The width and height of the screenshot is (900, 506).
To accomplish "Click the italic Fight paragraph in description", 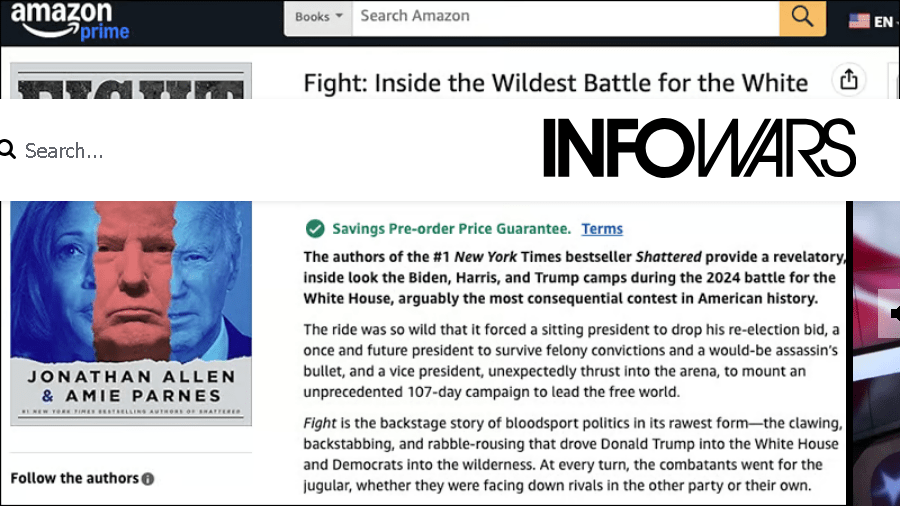I will point(573,454).
